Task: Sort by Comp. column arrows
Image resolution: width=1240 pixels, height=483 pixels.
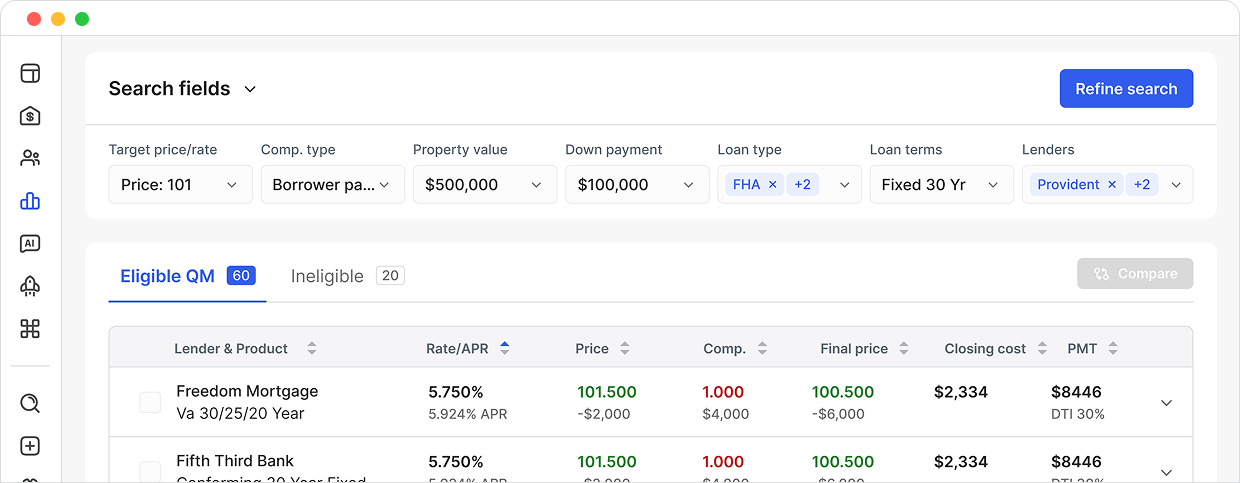Action: coord(762,349)
